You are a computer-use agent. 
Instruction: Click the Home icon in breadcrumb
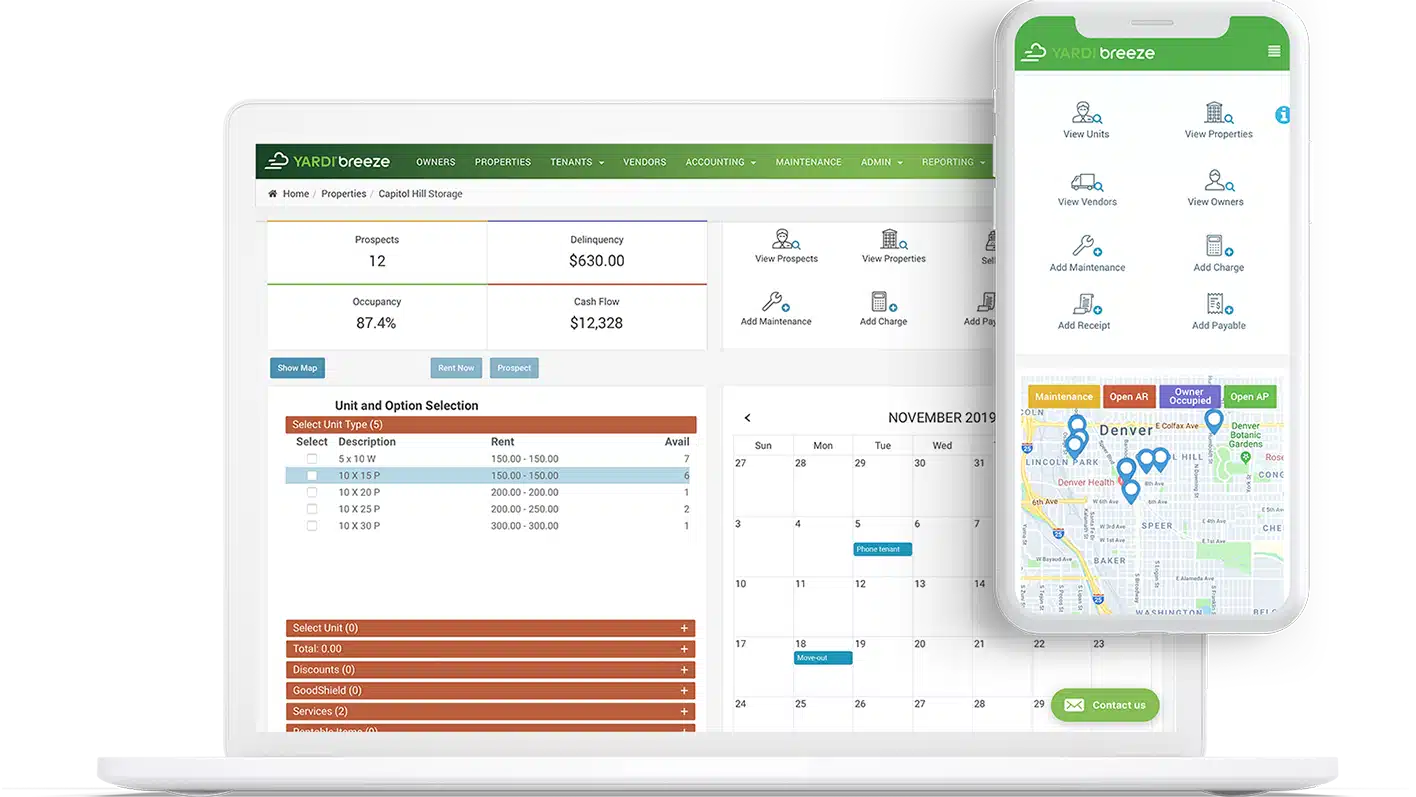click(x=272, y=194)
